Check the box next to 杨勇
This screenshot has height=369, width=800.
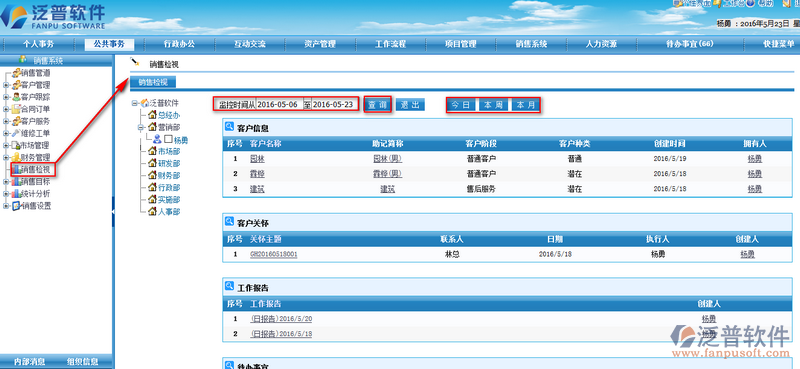tap(168, 139)
